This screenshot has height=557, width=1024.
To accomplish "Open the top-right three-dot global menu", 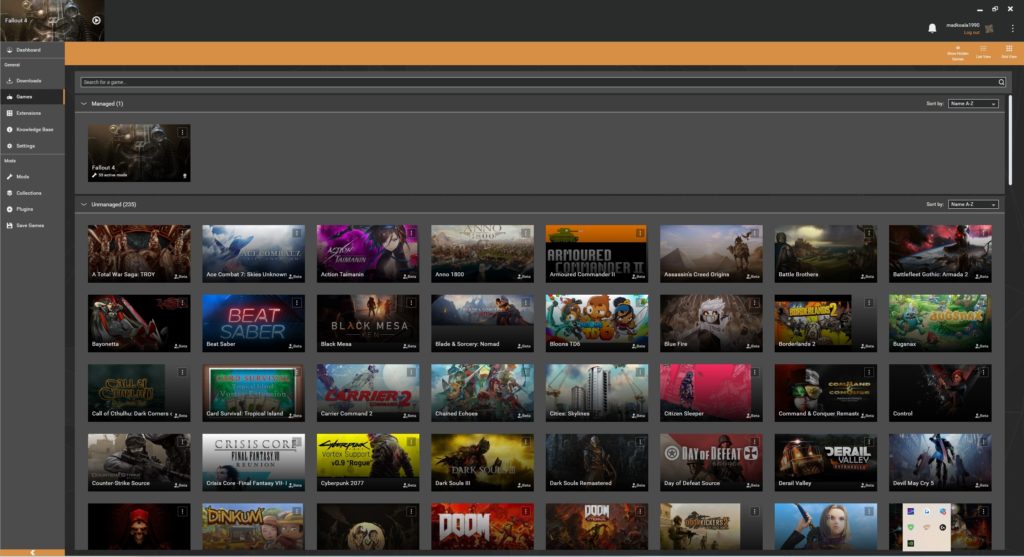I will [x=1012, y=28].
